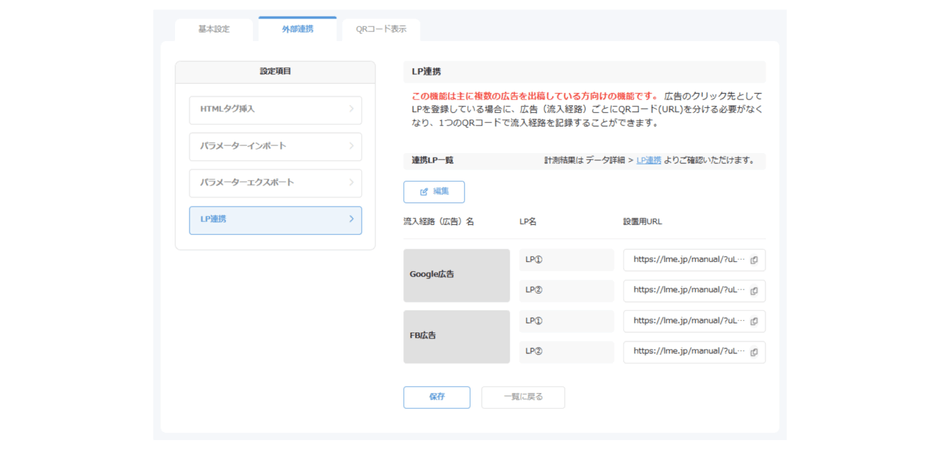Image resolution: width=940 pixels, height=450 pixels.
Task: Copy the FB広告 LP② URL
Action: click(754, 352)
